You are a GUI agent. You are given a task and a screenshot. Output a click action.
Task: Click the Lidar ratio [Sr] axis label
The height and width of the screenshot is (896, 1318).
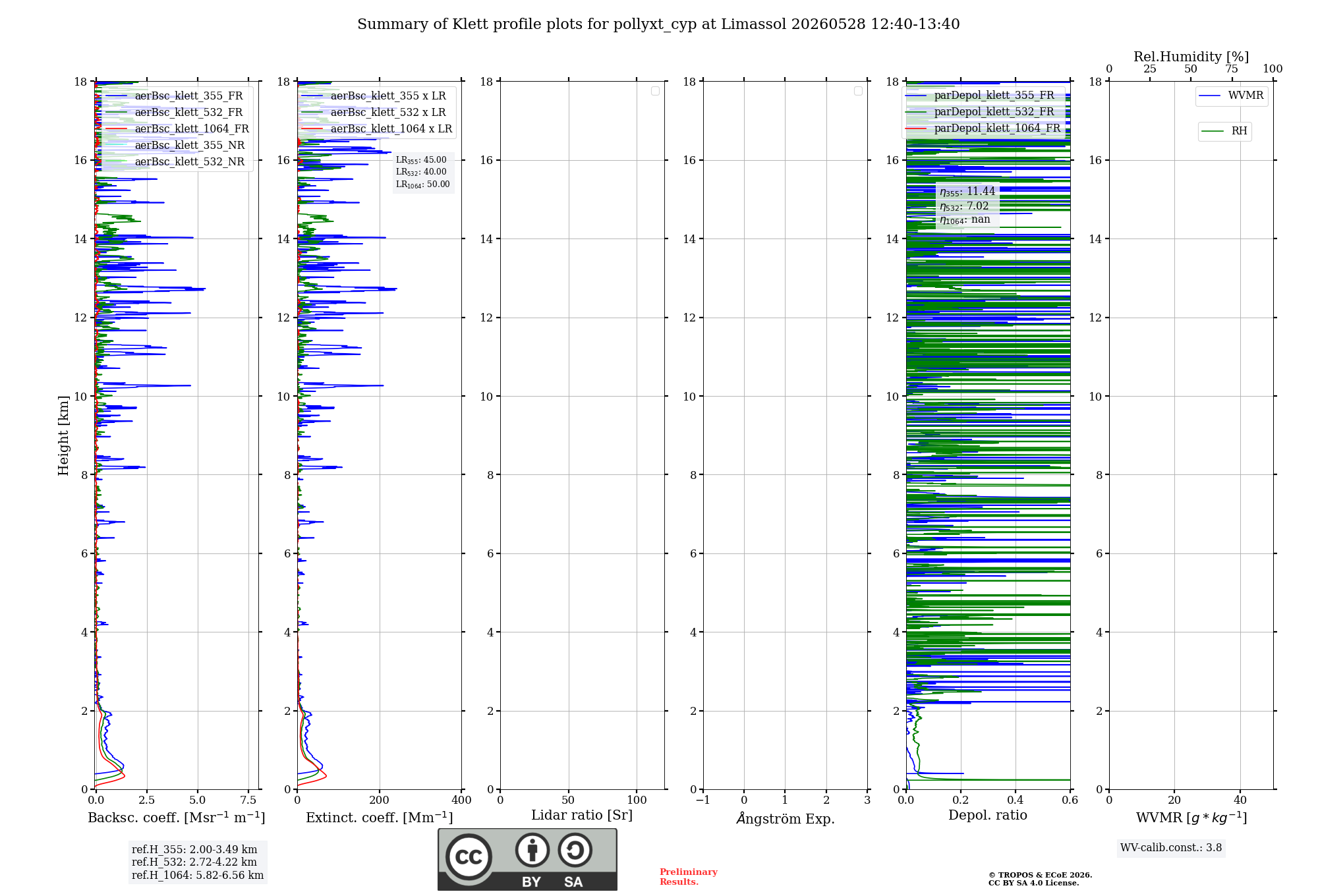[582, 816]
